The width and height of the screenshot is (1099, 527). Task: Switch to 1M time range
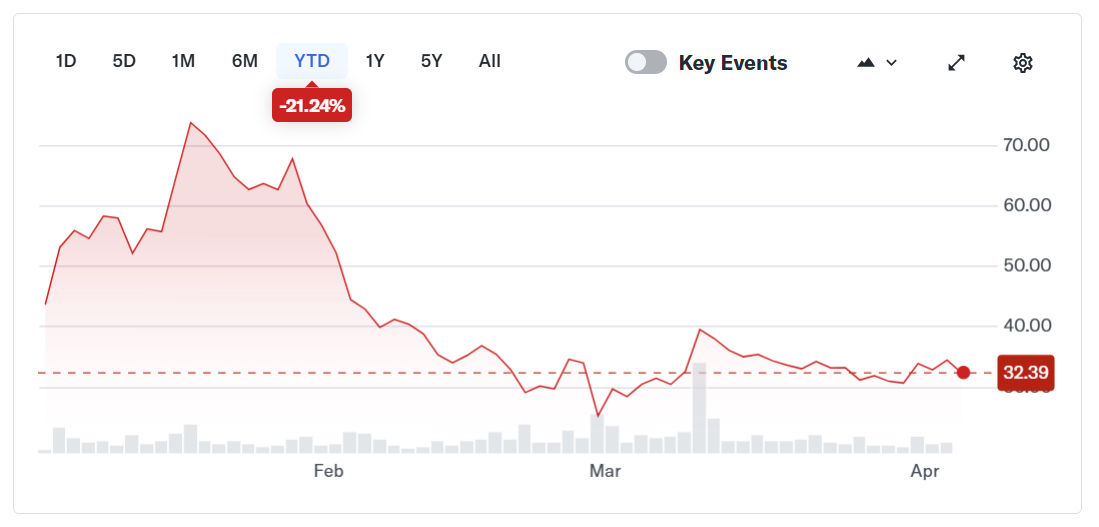click(183, 61)
